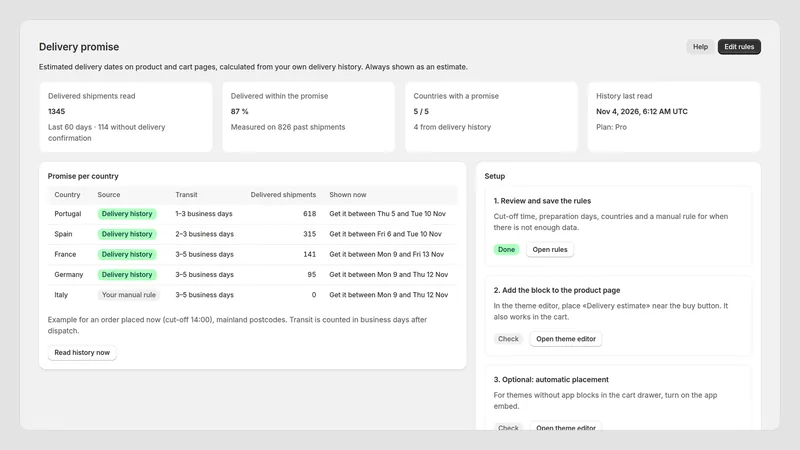Click the 1345 delivered shipments value

coord(57,111)
